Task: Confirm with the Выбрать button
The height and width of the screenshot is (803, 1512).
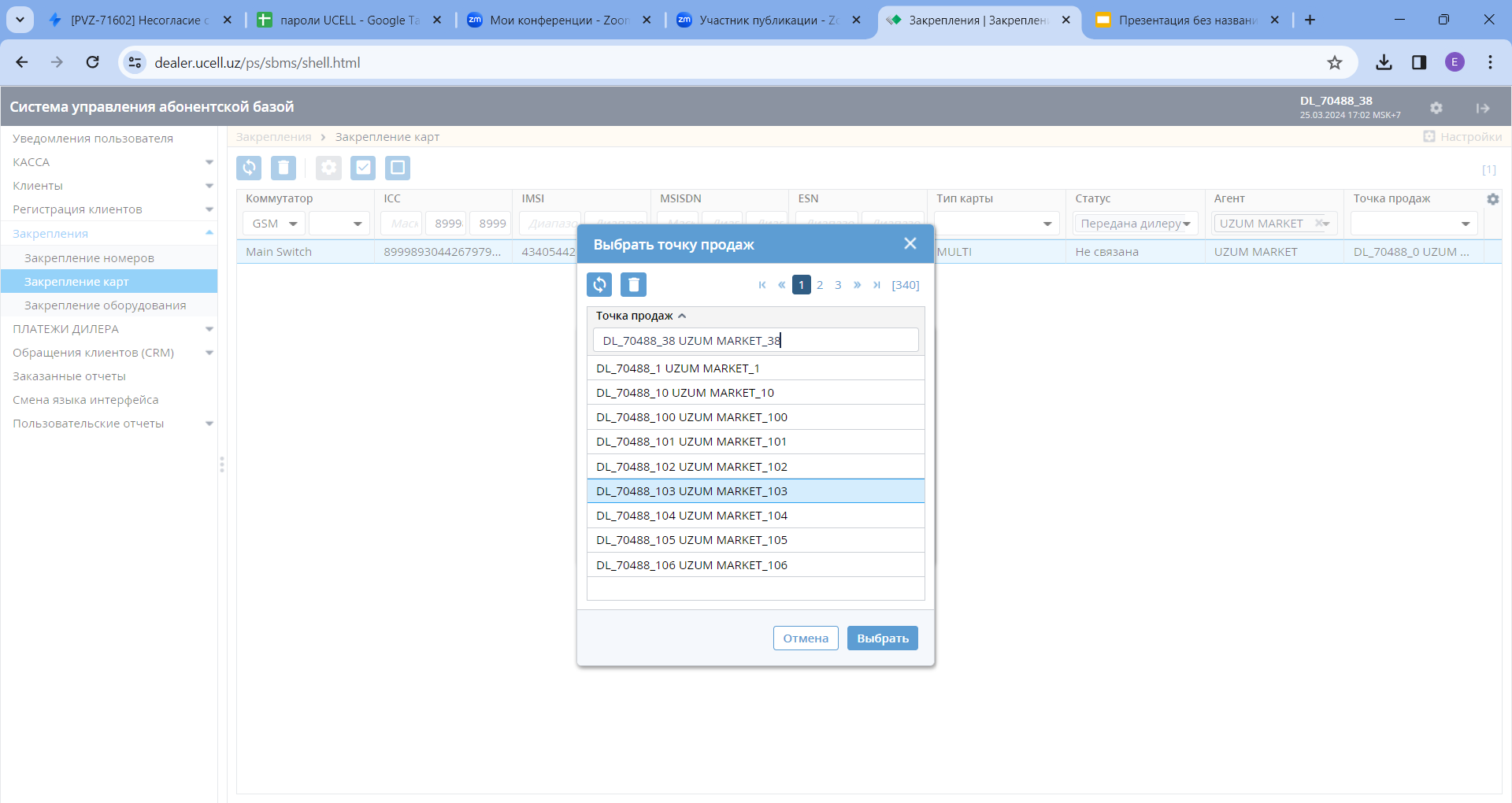Action: [883, 638]
